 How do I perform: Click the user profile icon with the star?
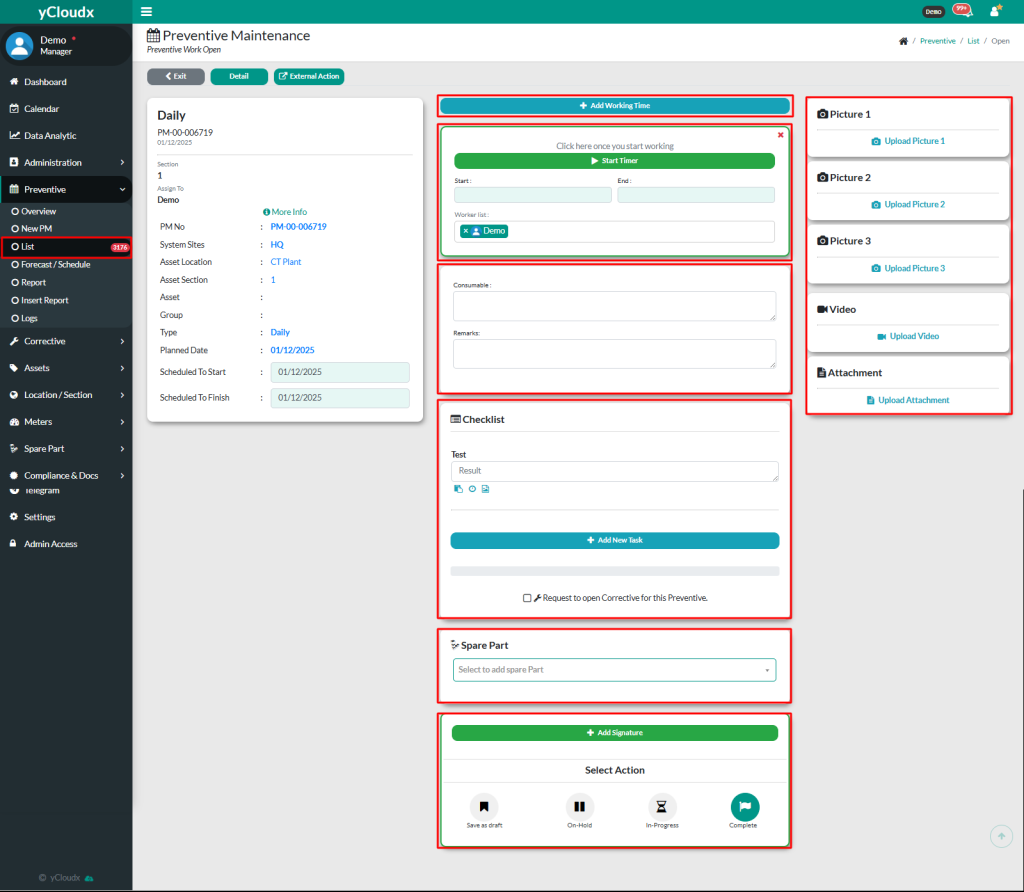pyautogui.click(x=994, y=11)
